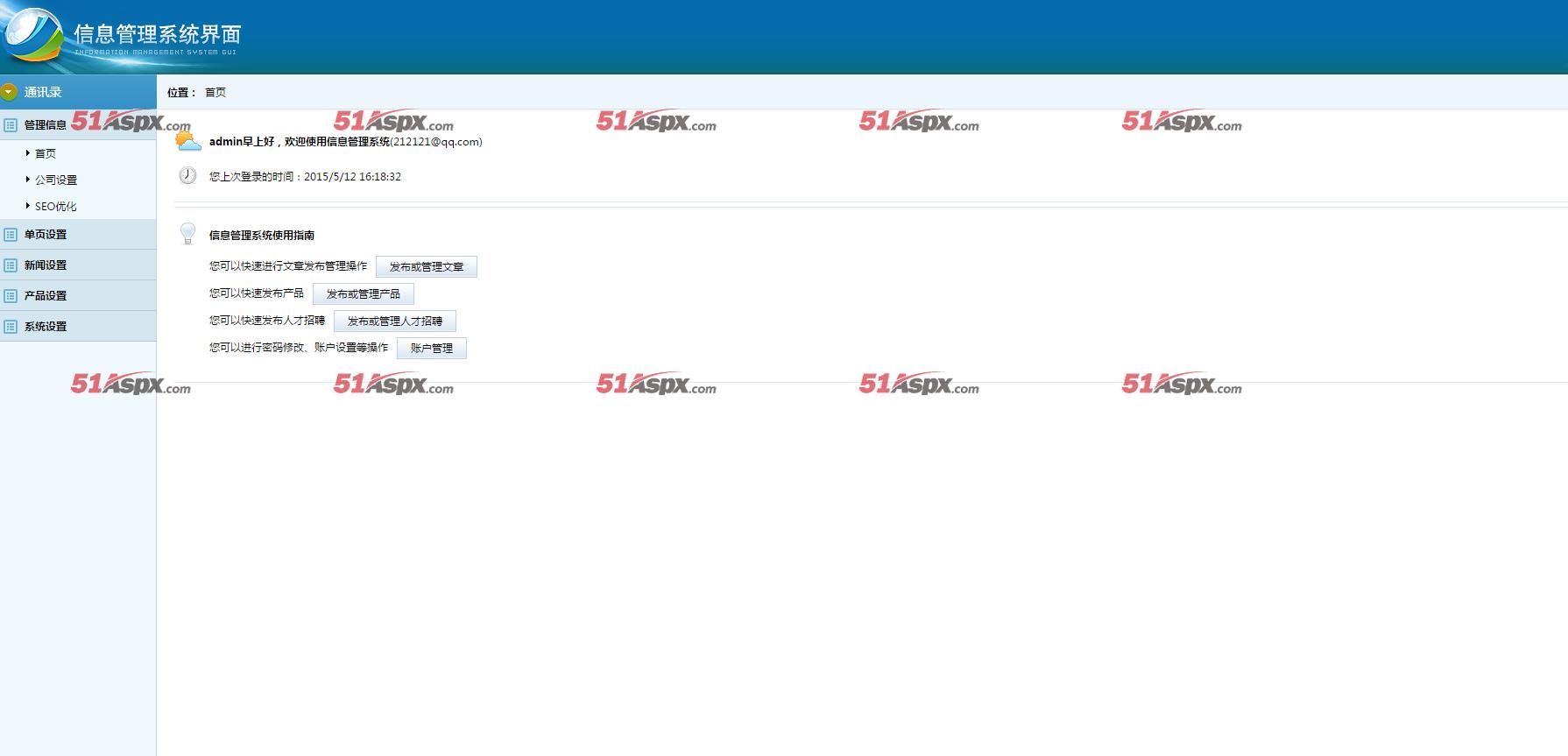Click the text 您可以快速发布人才招聘
The width and height of the screenshot is (1568, 756).
point(267,321)
